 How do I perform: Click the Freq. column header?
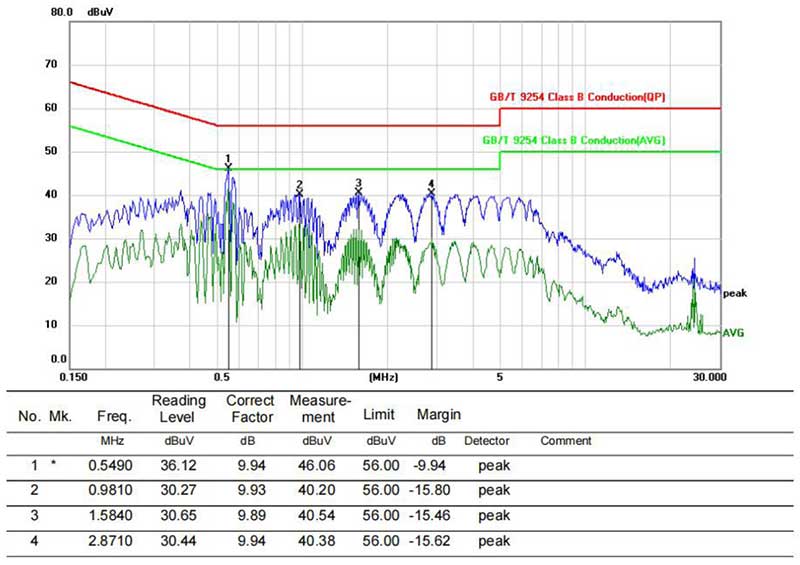click(111, 414)
